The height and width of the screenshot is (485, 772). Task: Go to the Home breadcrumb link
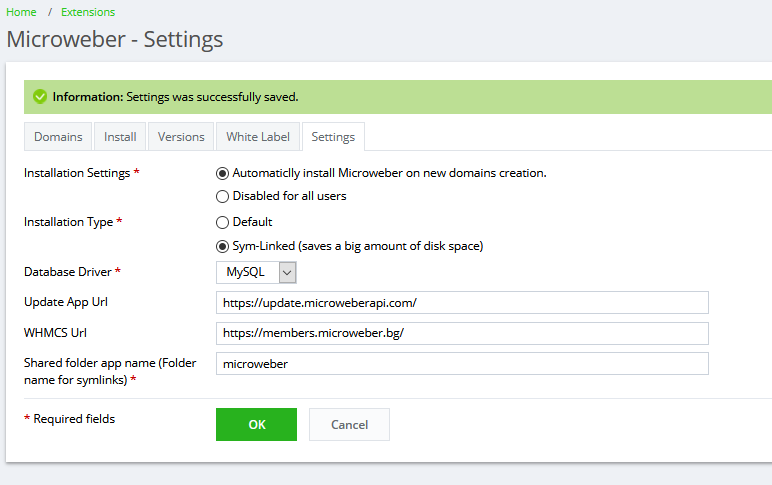click(x=21, y=12)
